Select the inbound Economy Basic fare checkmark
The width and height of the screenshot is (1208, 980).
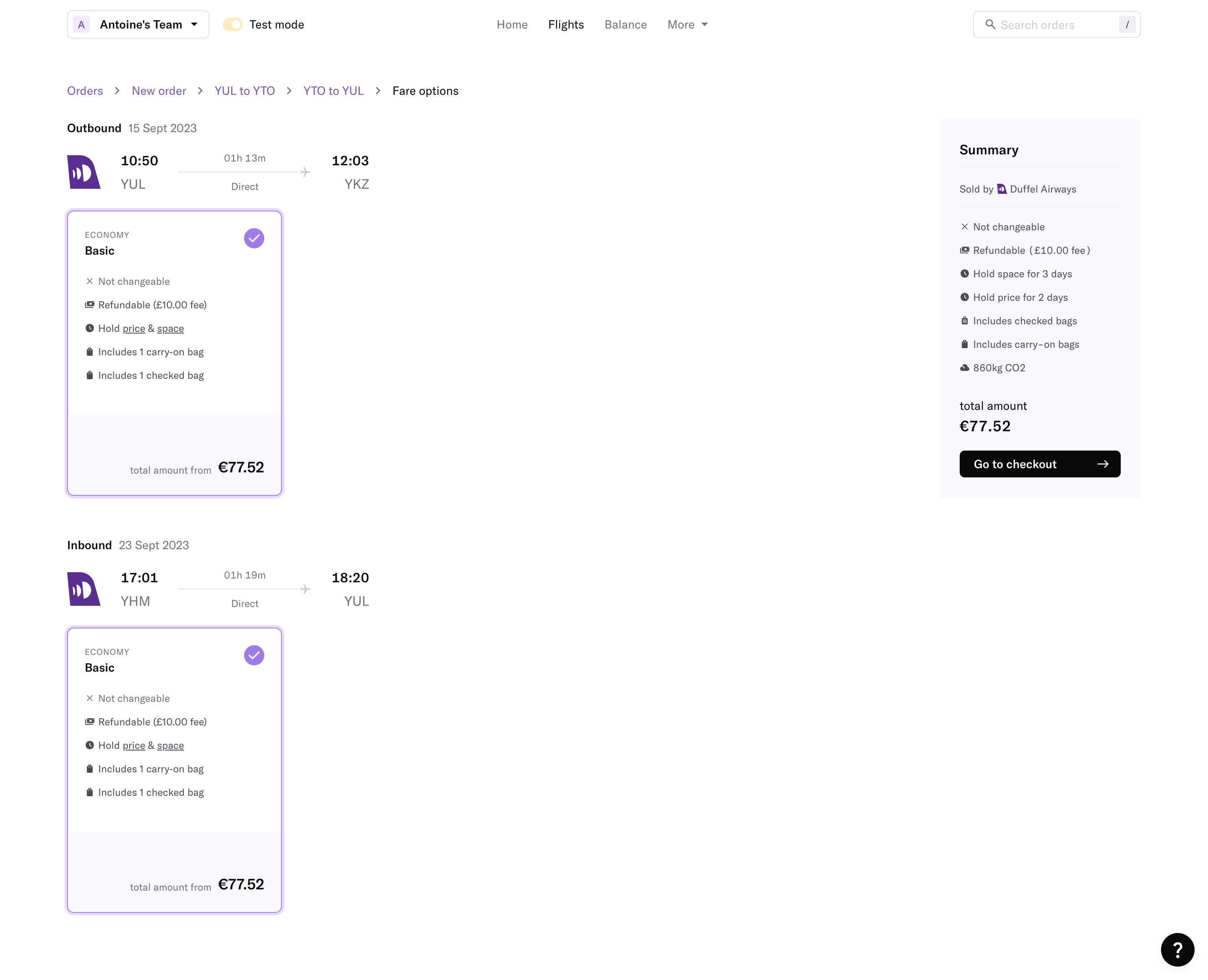tap(254, 655)
